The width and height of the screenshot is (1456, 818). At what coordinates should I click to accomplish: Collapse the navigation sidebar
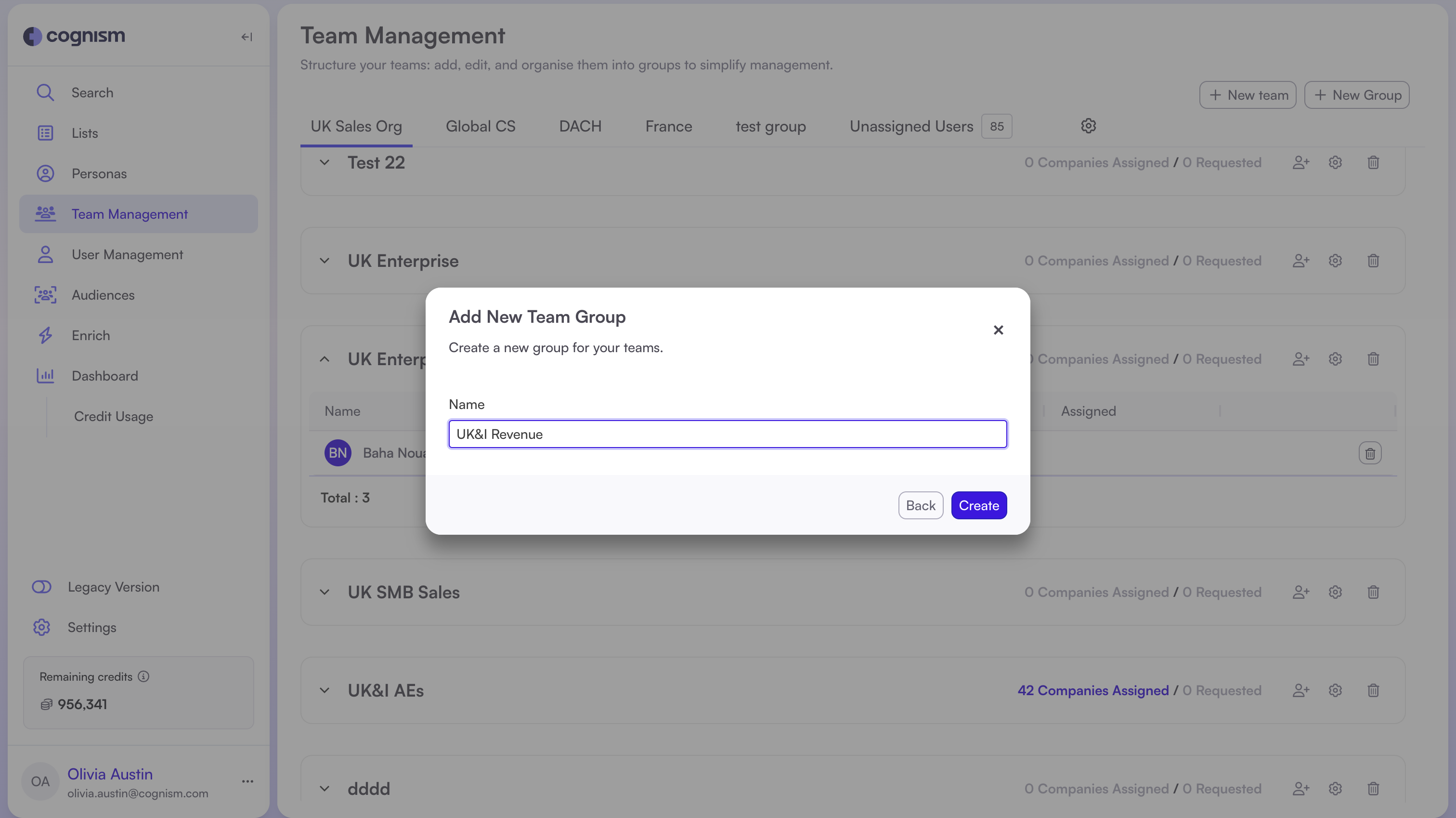(247, 36)
